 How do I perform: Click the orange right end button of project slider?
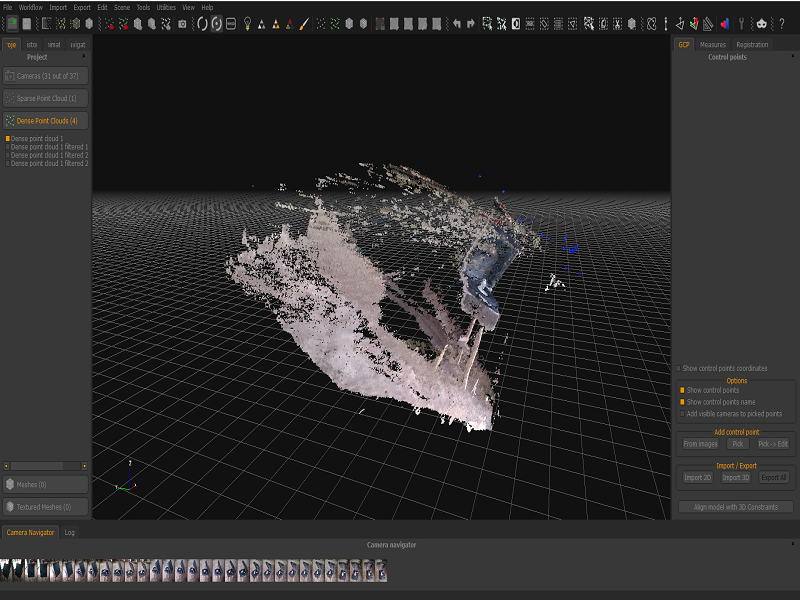[x=84, y=466]
